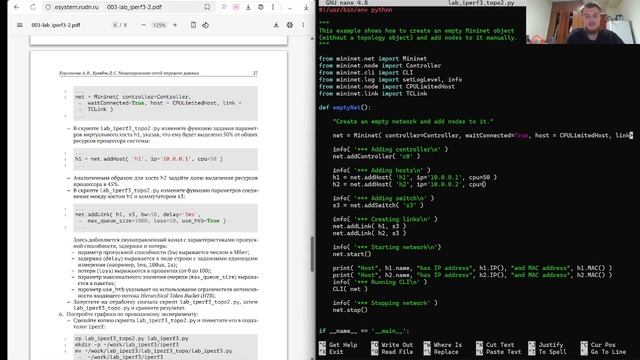Click the PDF page number field
This screenshot has height=360, width=640.
click(116, 25)
